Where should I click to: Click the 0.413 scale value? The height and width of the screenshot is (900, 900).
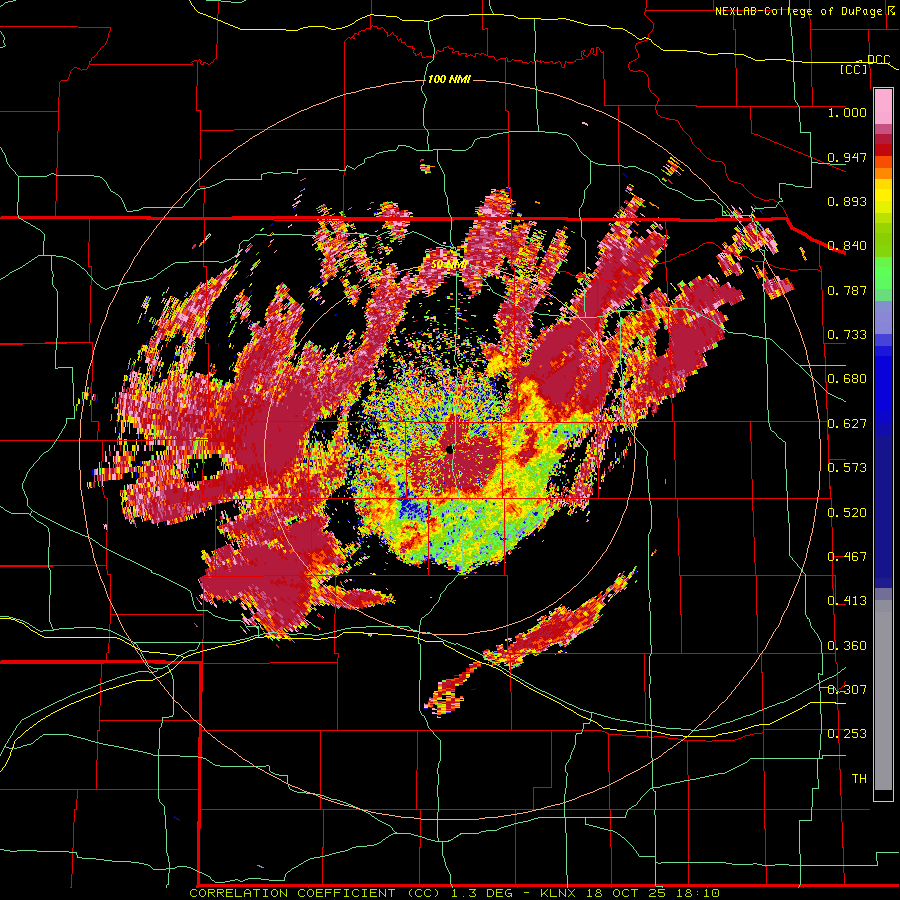[847, 601]
